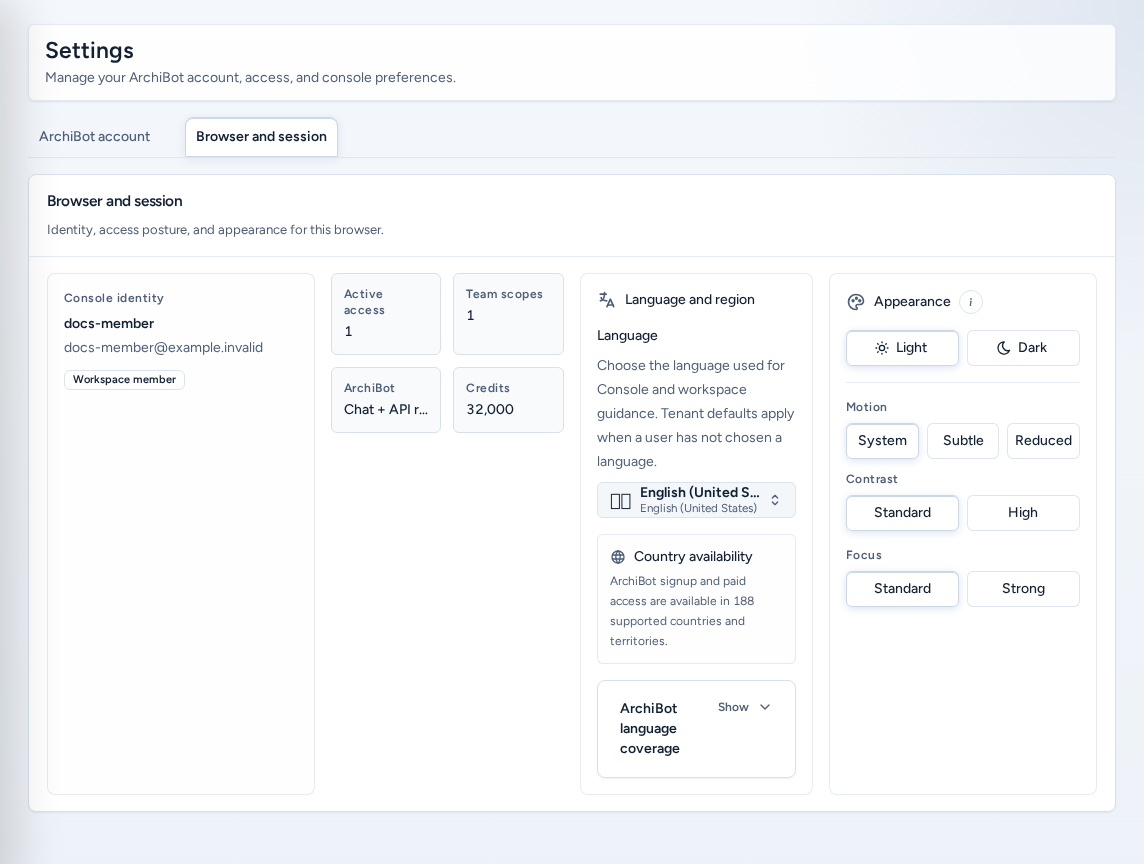The width and height of the screenshot is (1144, 864).
Task: Set Motion to System
Action: [x=882, y=441]
